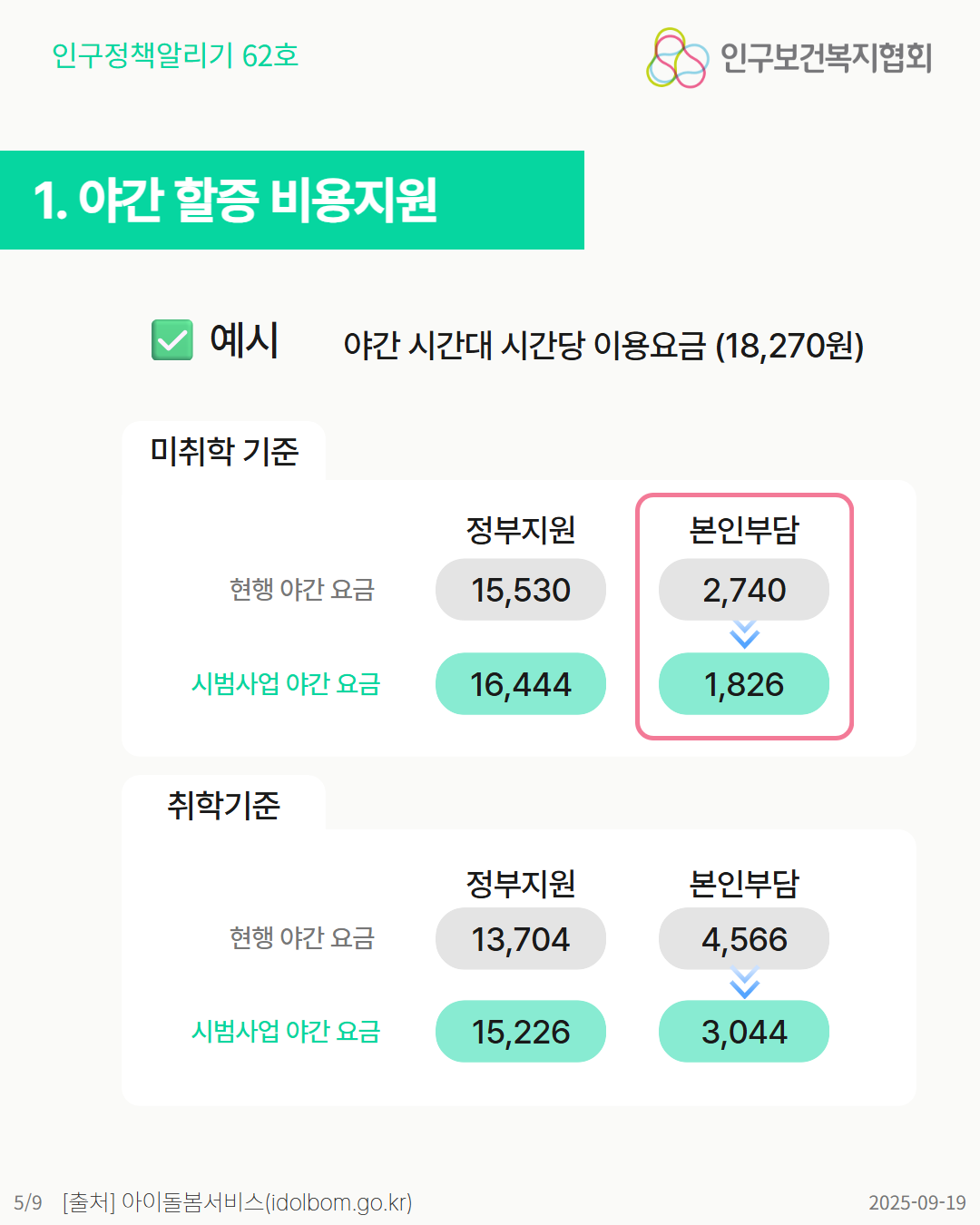
Task: Click the 3,044 green pill
Action: [x=744, y=1032]
